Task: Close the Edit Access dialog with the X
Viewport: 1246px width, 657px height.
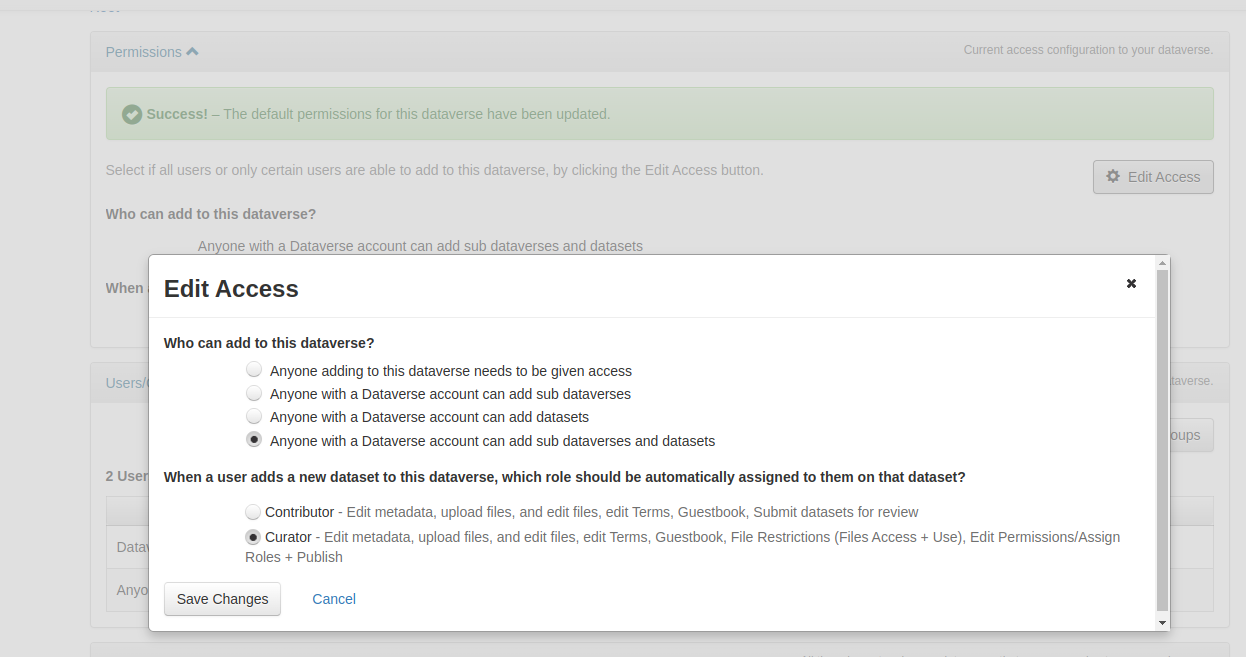Action: click(x=1131, y=284)
